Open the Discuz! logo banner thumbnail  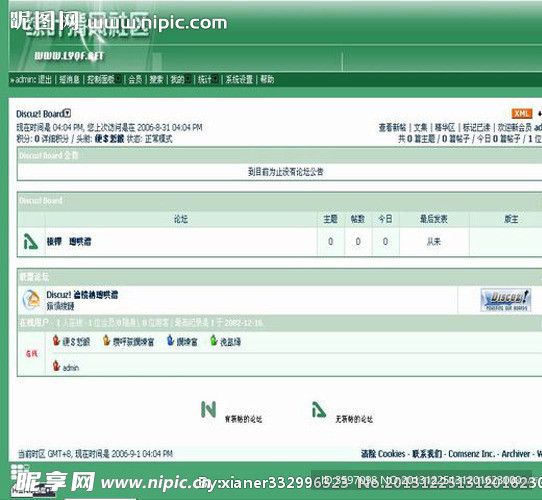pyautogui.click(x=505, y=300)
